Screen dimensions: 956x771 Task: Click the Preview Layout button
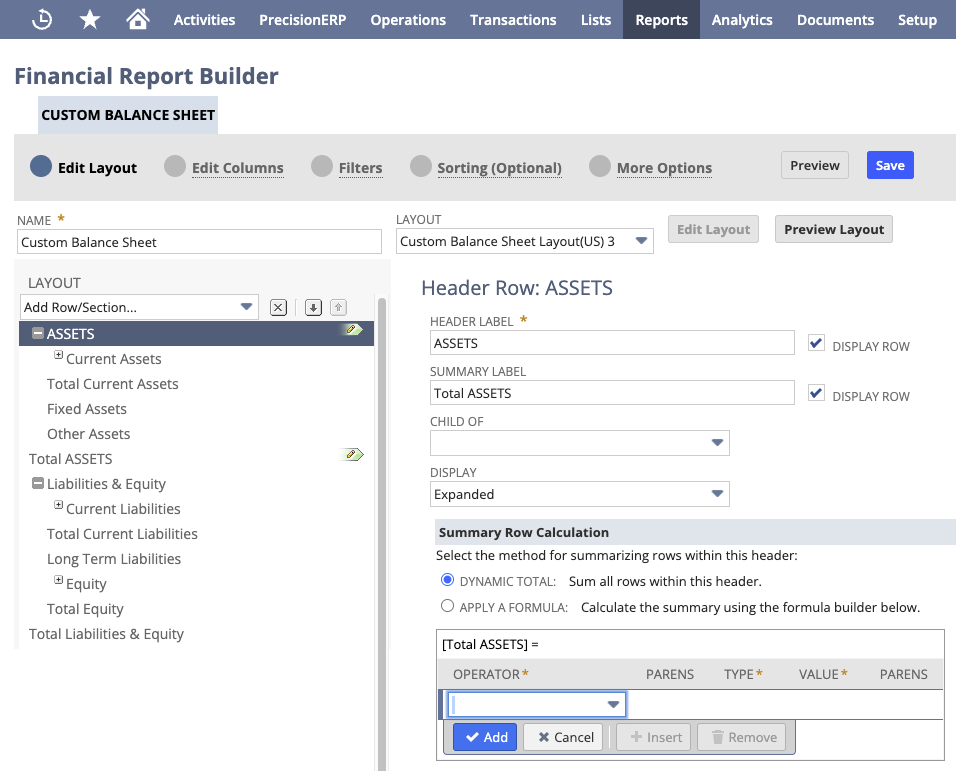833,229
